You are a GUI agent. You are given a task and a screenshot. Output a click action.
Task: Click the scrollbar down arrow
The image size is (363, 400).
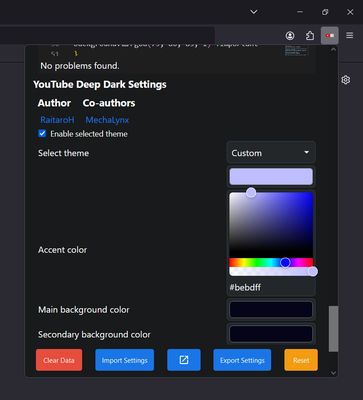click(x=333, y=373)
